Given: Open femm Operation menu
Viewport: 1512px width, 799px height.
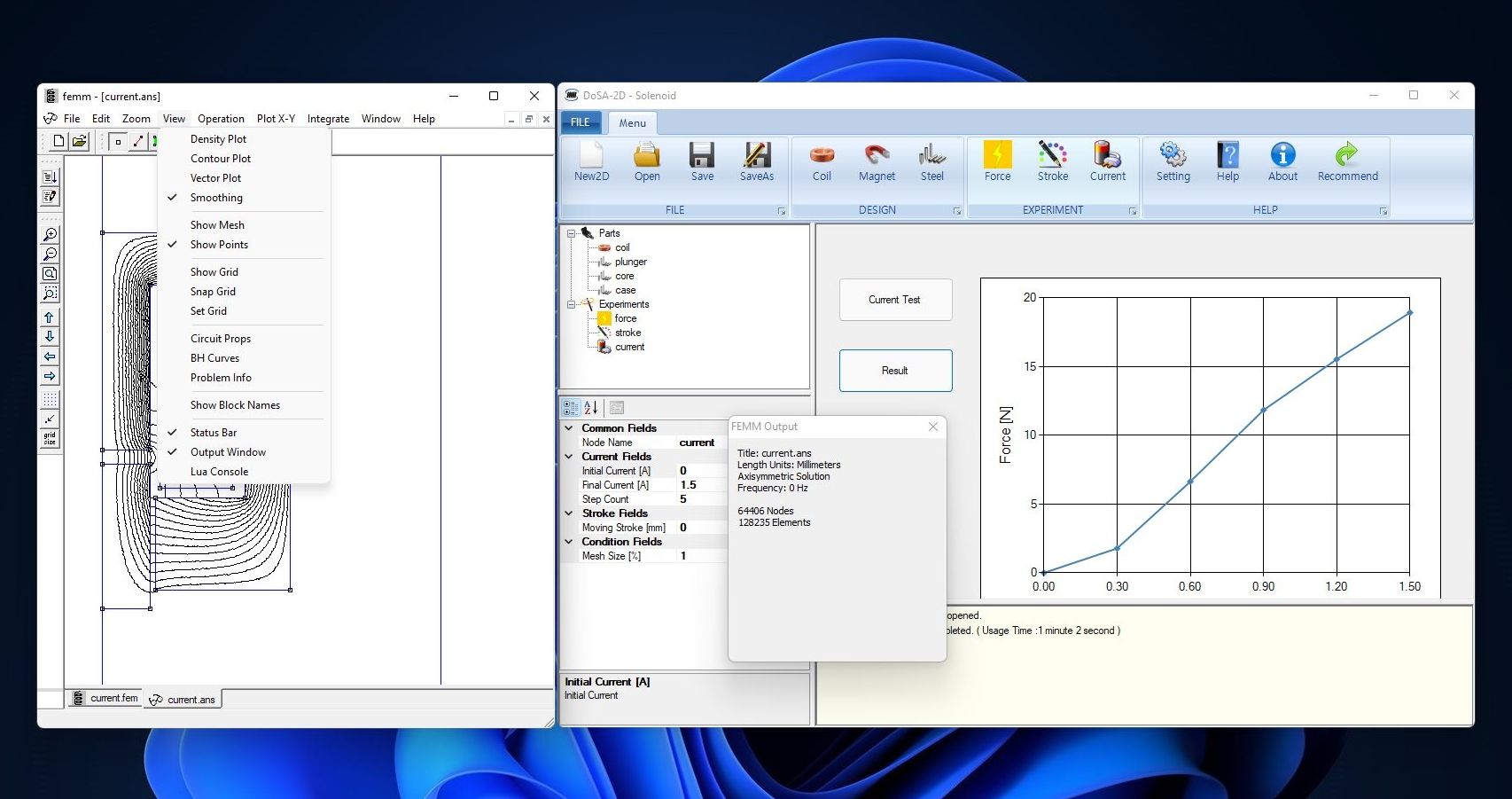Looking at the screenshot, I should point(221,119).
